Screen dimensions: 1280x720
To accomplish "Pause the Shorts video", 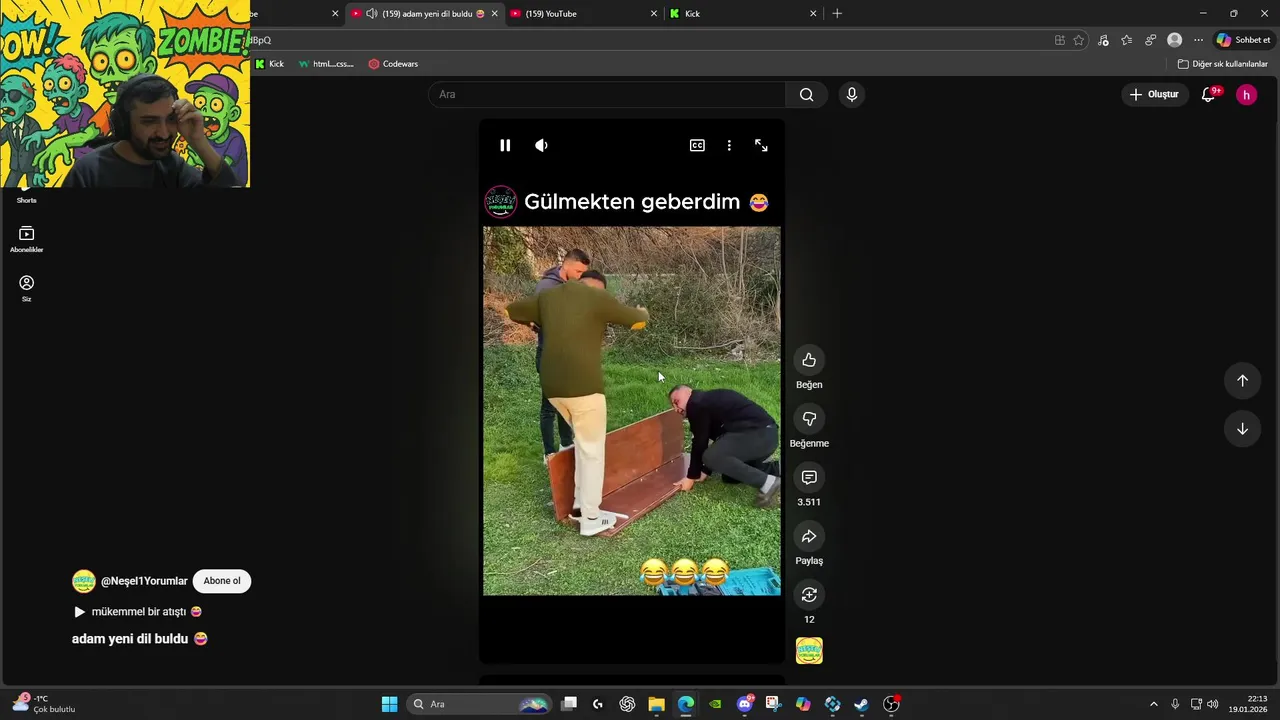I will coord(505,145).
